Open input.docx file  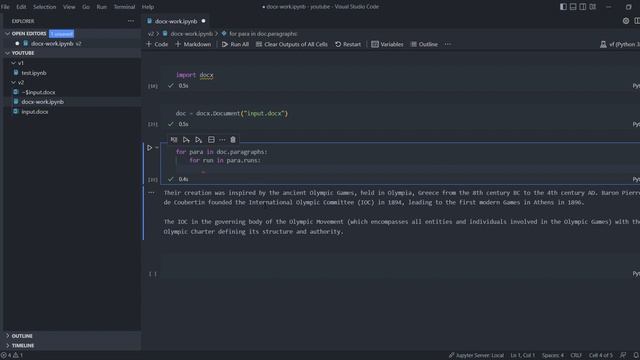pyautogui.click(x=35, y=112)
